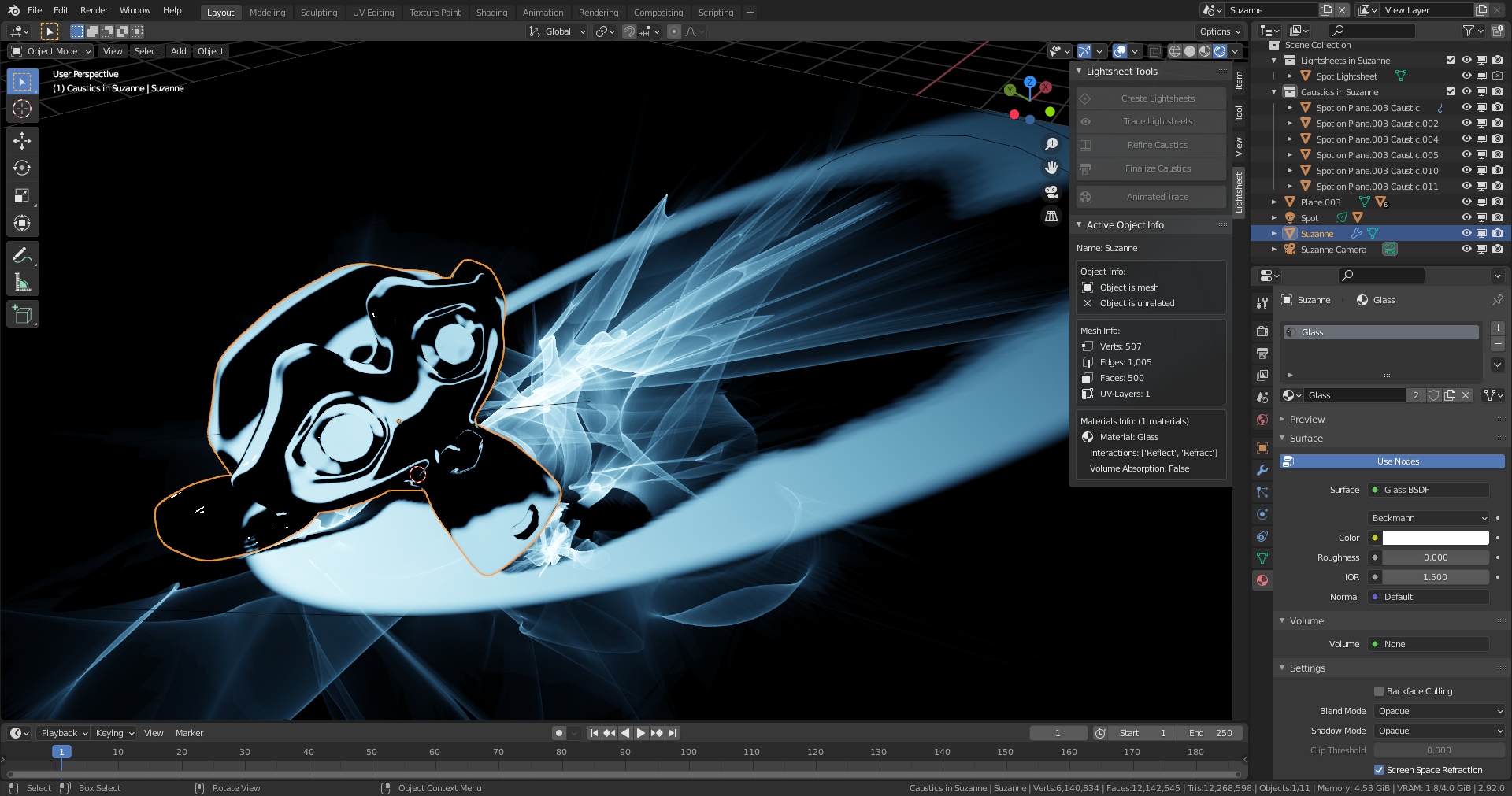The height and width of the screenshot is (796, 1512).
Task: Open Beckmann distribution dropdown
Action: (1429, 518)
